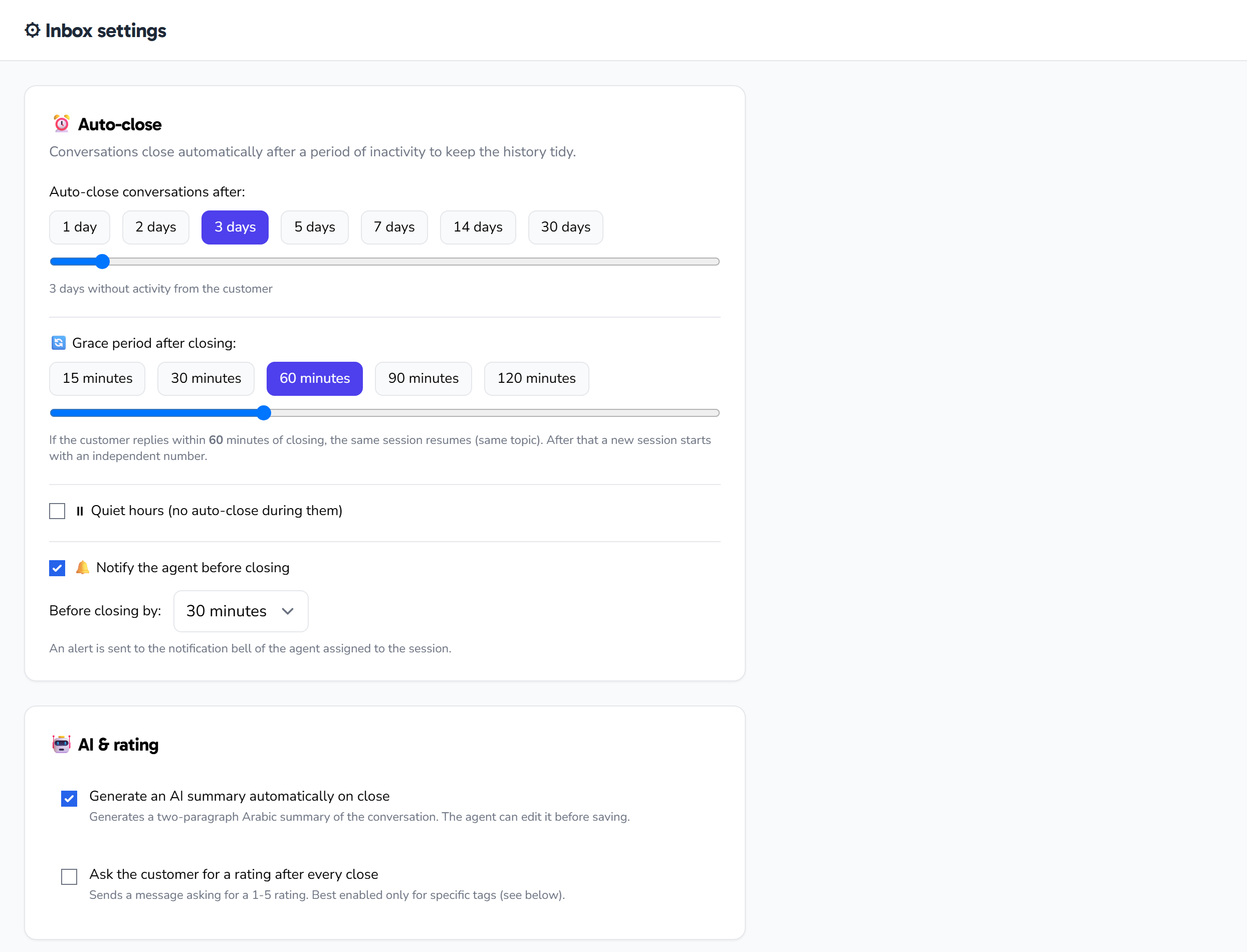The height and width of the screenshot is (952, 1247).
Task: Click 'Sends a message asking for a 1-5 rating' text
Action: coord(327,895)
